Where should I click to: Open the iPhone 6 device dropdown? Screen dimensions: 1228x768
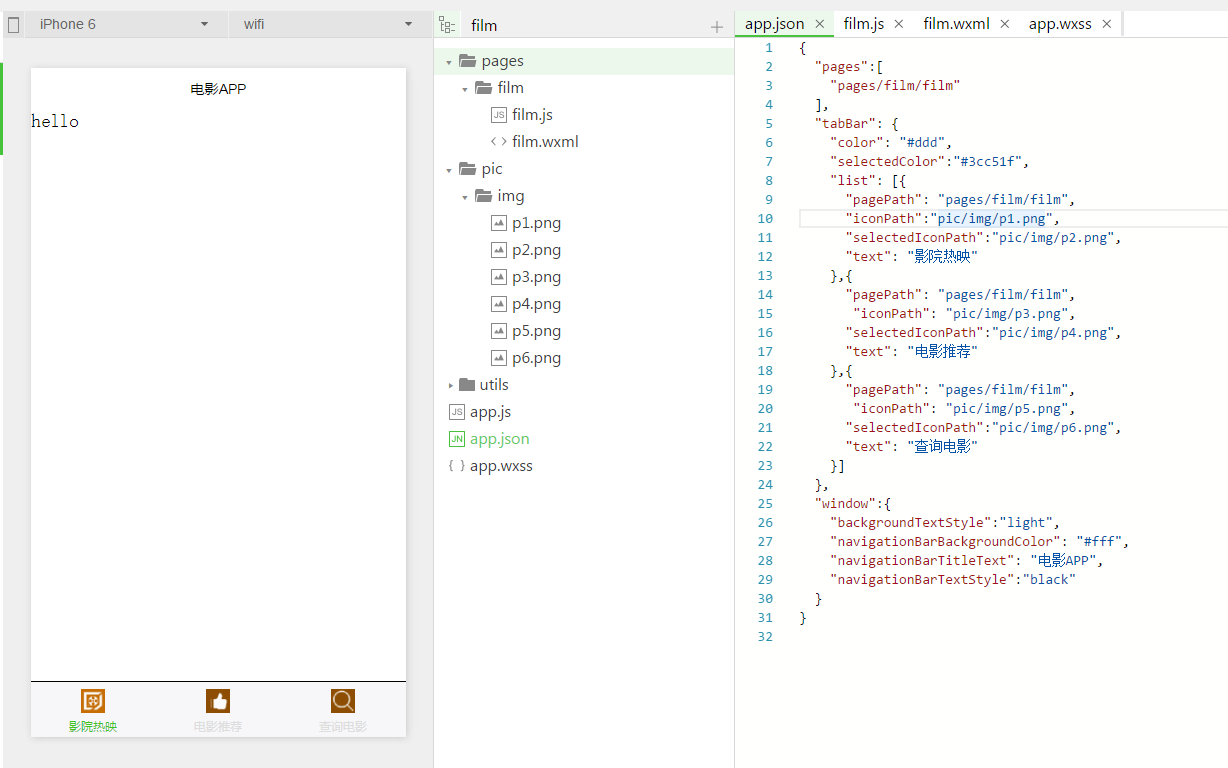(x=125, y=24)
